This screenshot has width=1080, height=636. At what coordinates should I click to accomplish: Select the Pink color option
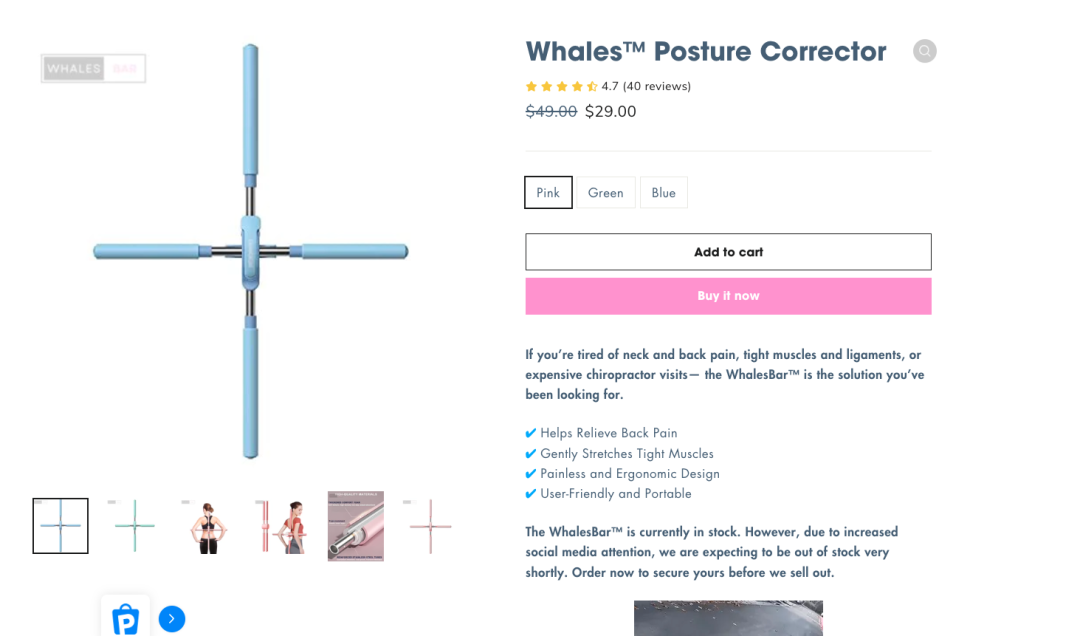click(x=548, y=192)
